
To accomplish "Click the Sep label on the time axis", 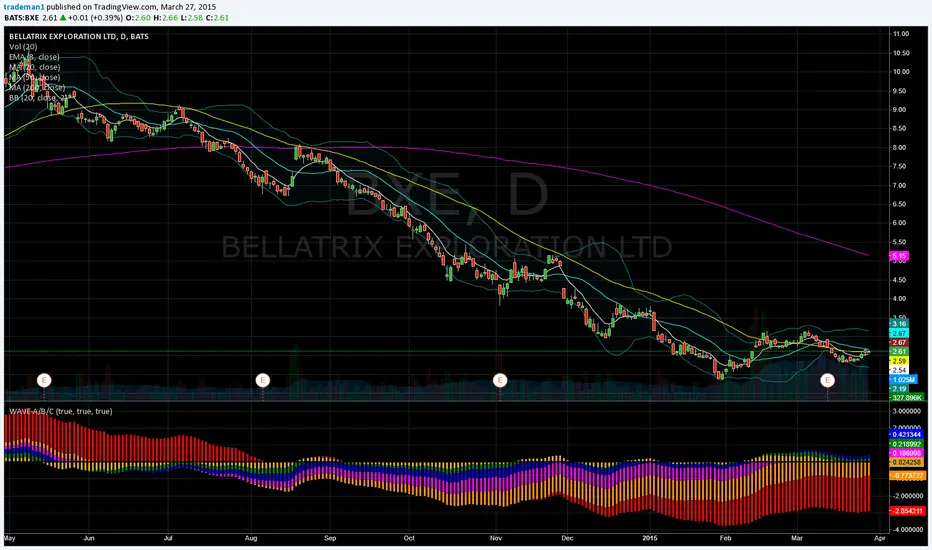I will point(330,538).
